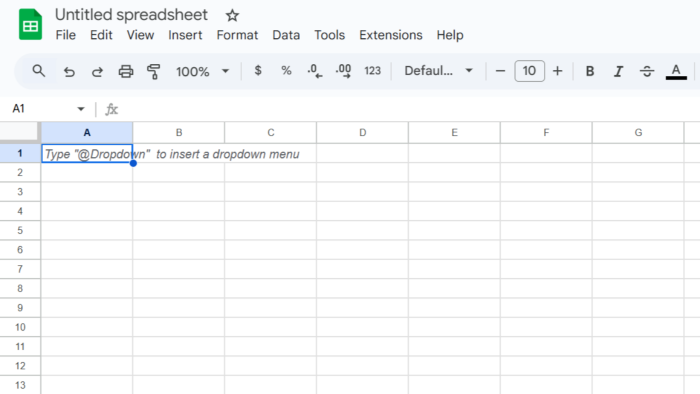Click the fx function icon
Image resolution: width=700 pixels, height=394 pixels.
(111, 109)
